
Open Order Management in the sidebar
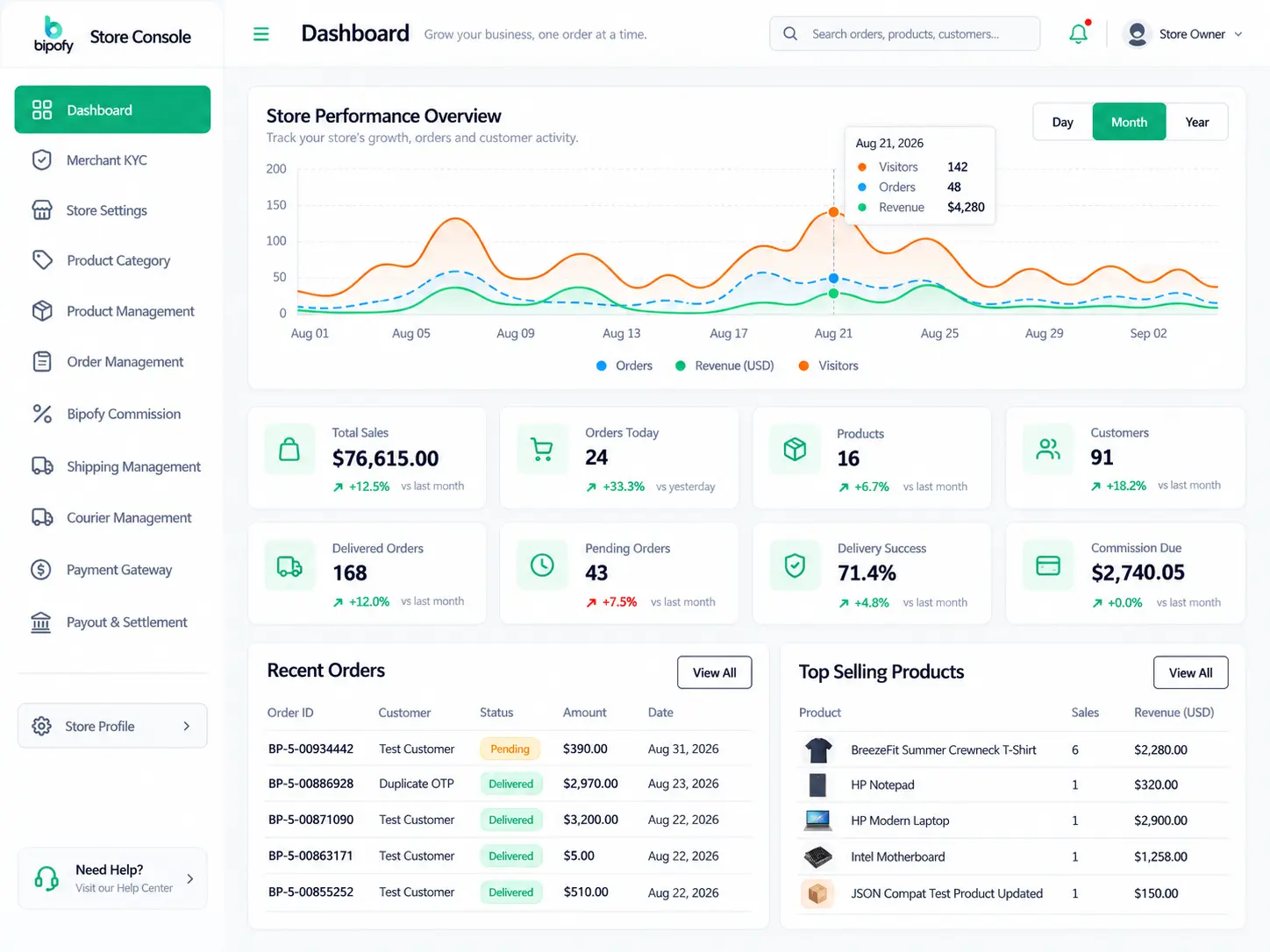pos(112,362)
